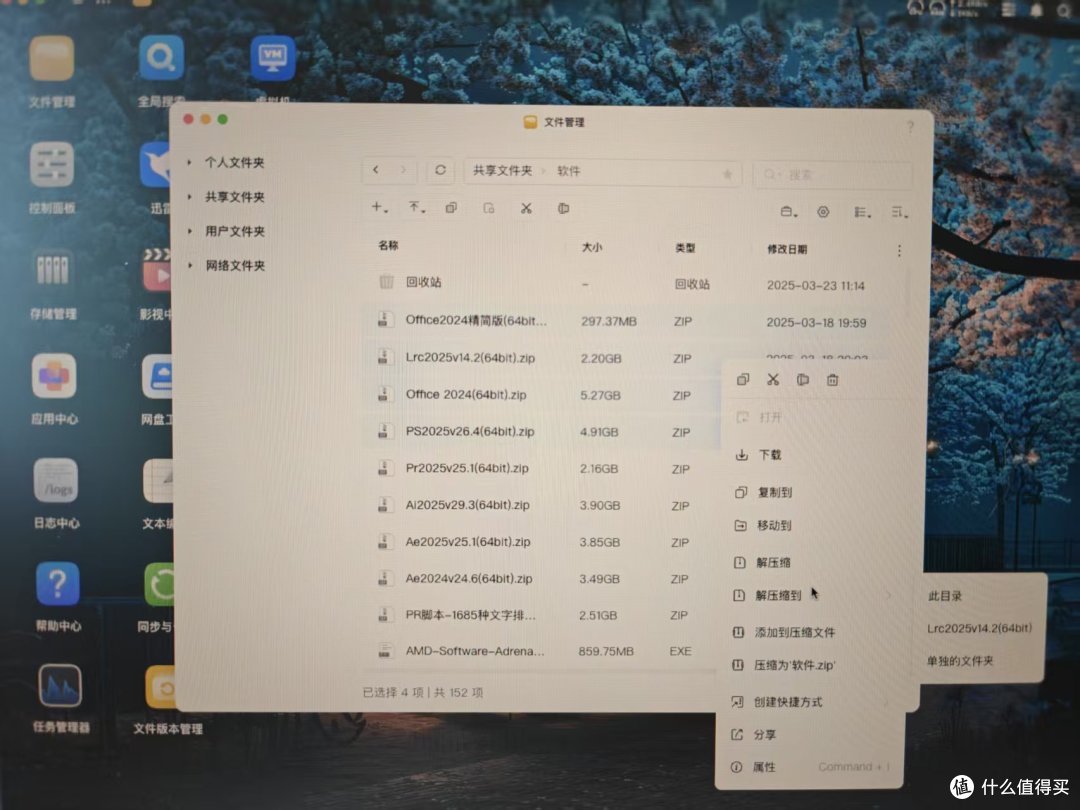Refresh the current folder listing
This screenshot has height=810, width=1080.
440,170
